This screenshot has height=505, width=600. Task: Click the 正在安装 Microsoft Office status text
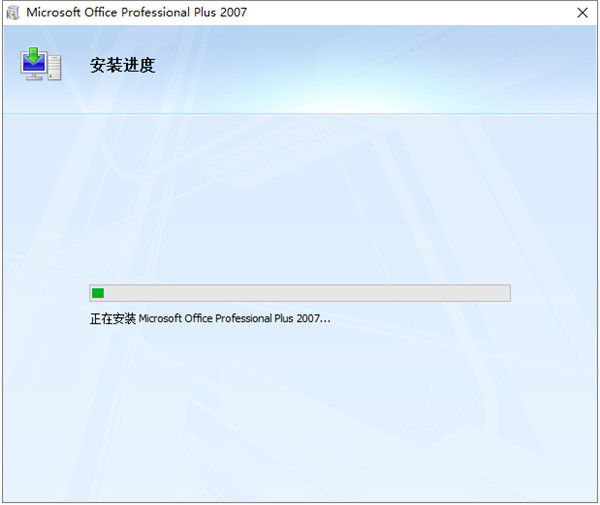point(210,318)
